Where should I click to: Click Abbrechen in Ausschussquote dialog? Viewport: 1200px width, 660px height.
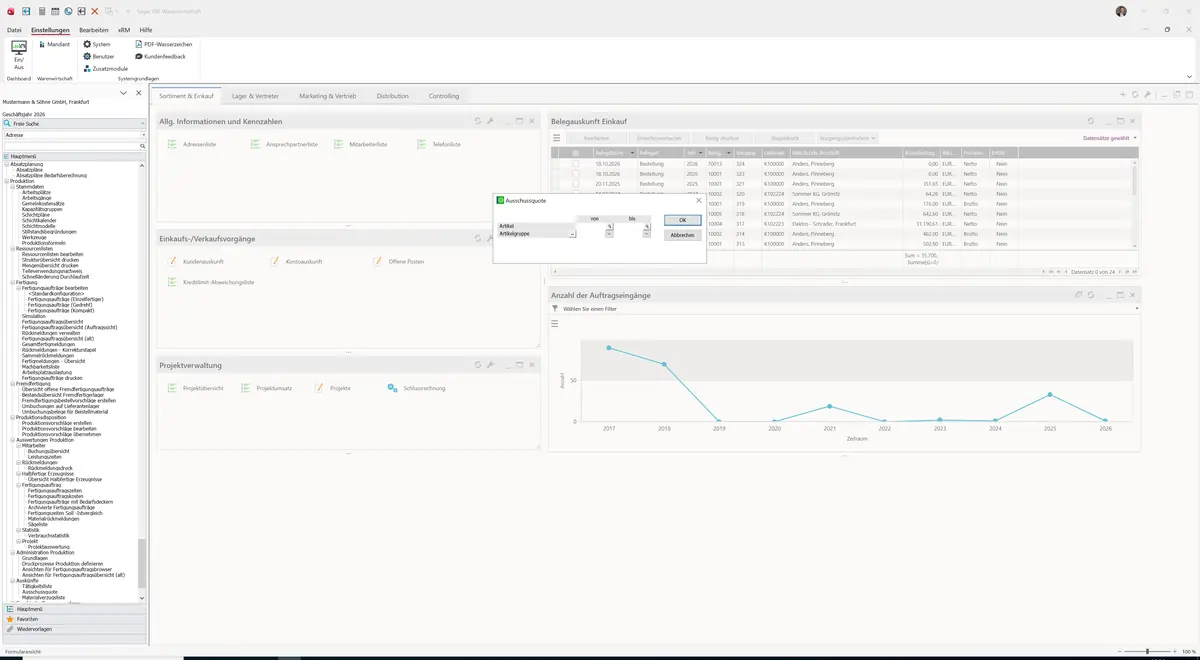click(x=683, y=235)
